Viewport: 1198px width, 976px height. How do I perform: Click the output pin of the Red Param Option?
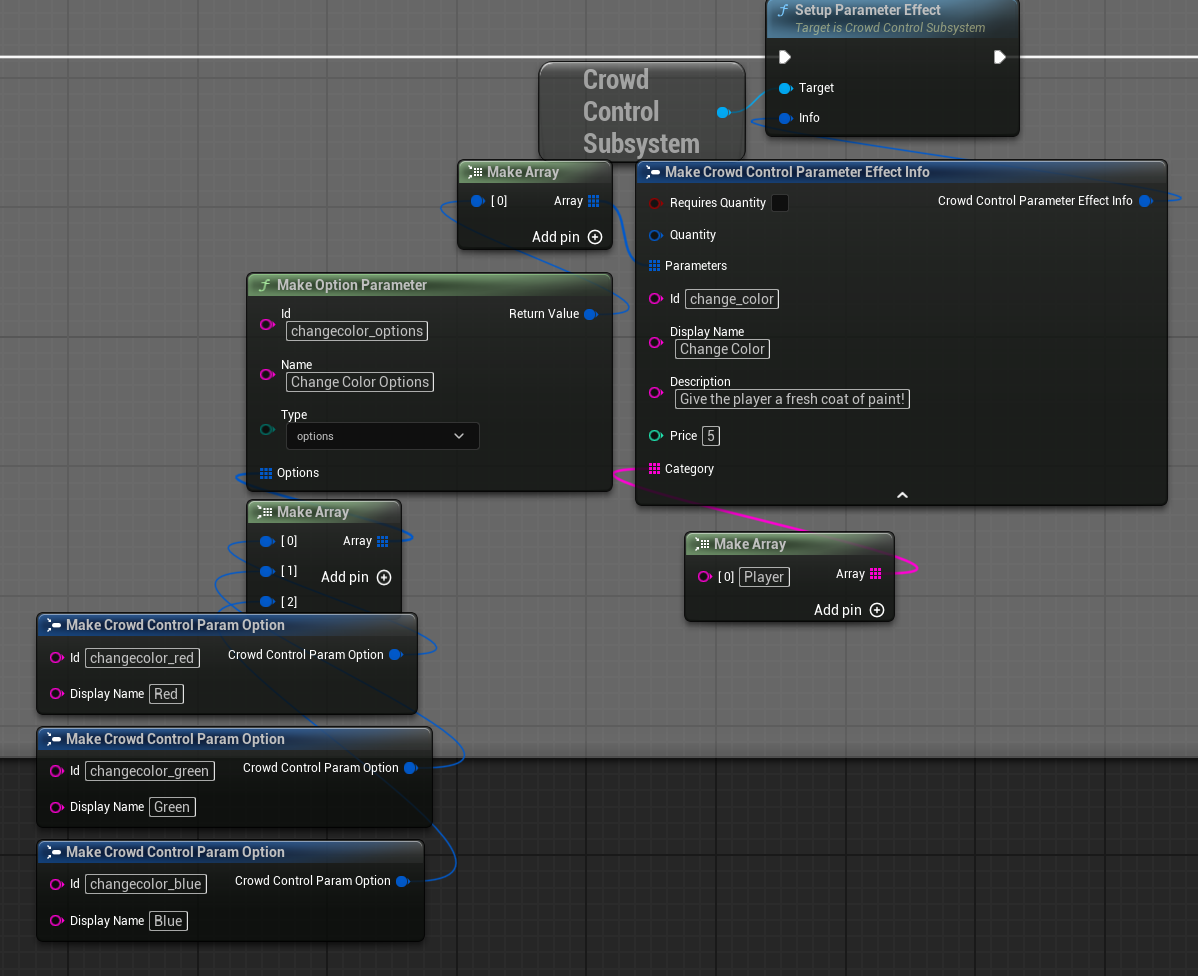pyautogui.click(x=396, y=655)
